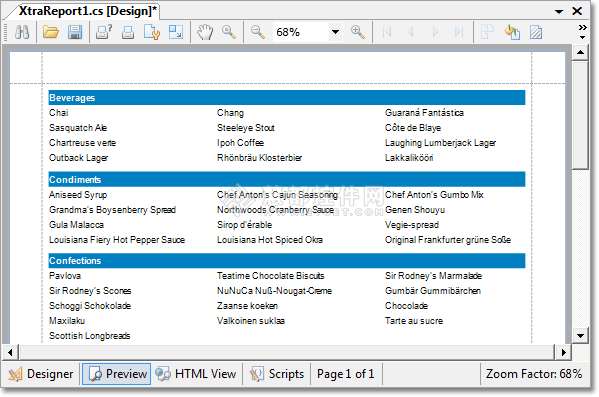Click the Confections group header
The height and width of the screenshot is (397, 599).
[x=287, y=261]
